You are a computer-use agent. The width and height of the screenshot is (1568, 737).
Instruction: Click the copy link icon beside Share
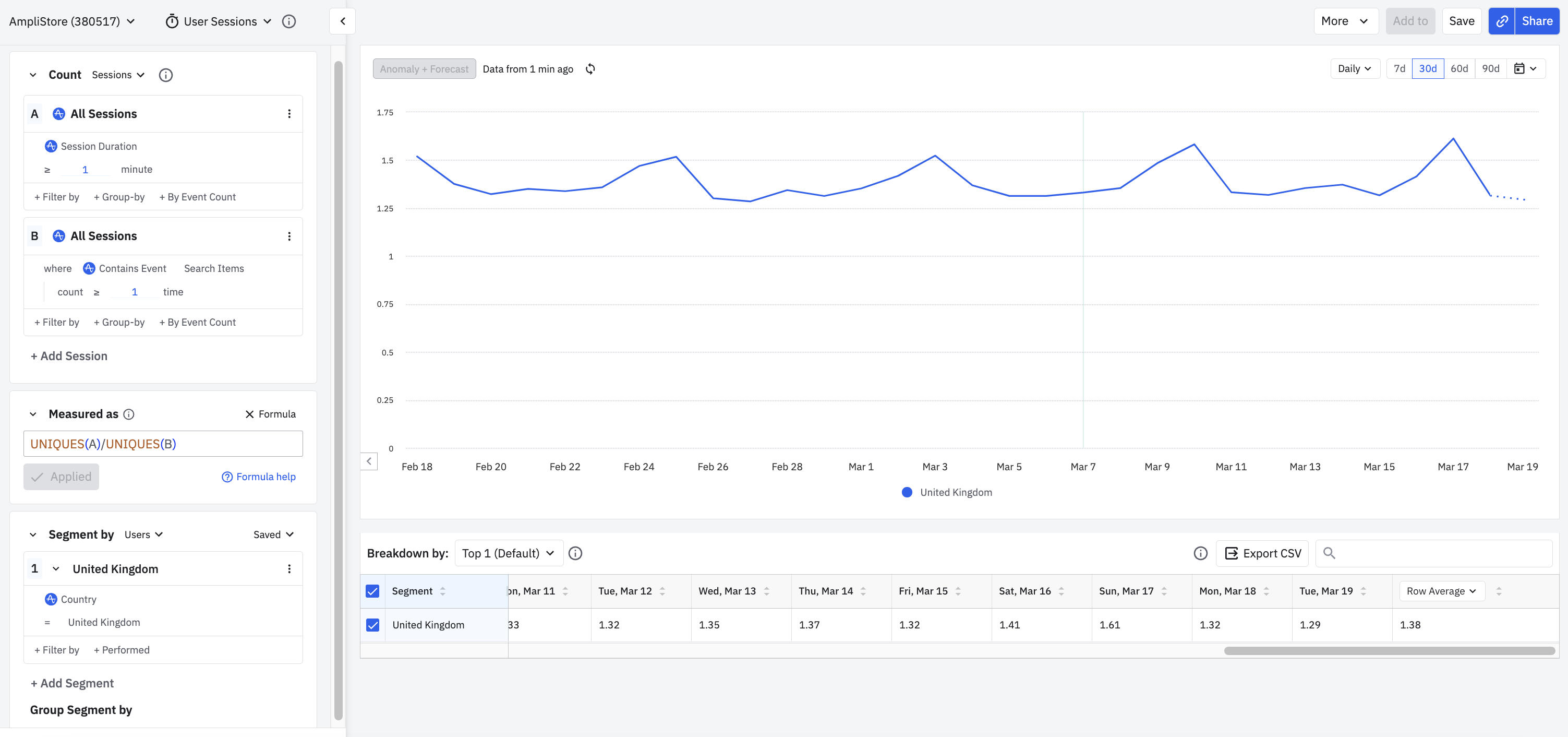tap(1501, 21)
